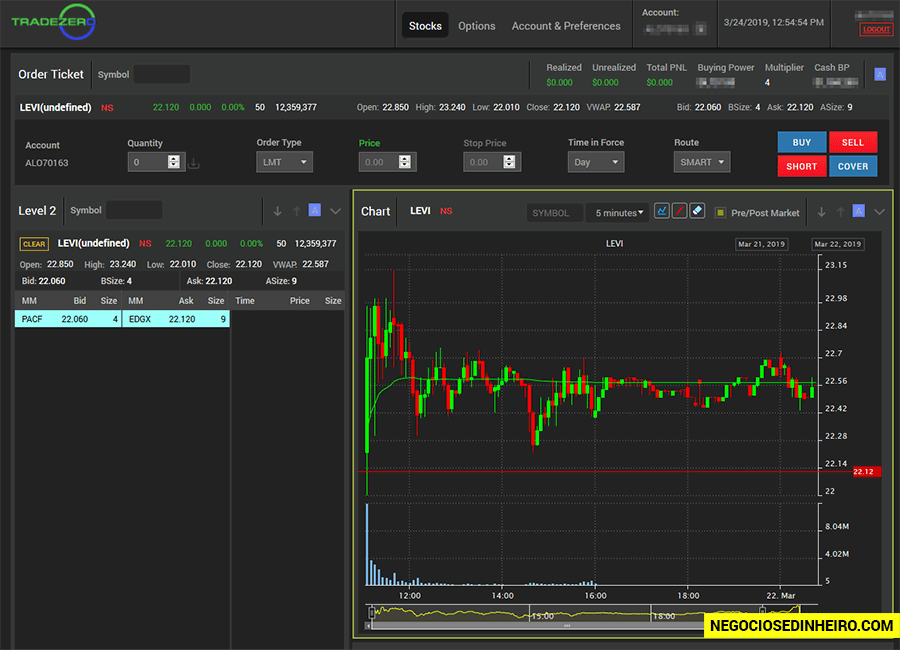Toggle the Pre/Post Market option

720,212
